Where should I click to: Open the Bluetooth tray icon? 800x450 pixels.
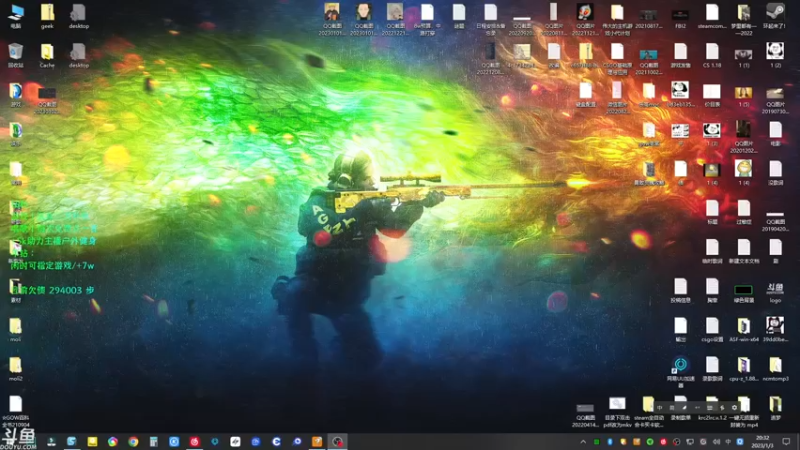pos(610,442)
